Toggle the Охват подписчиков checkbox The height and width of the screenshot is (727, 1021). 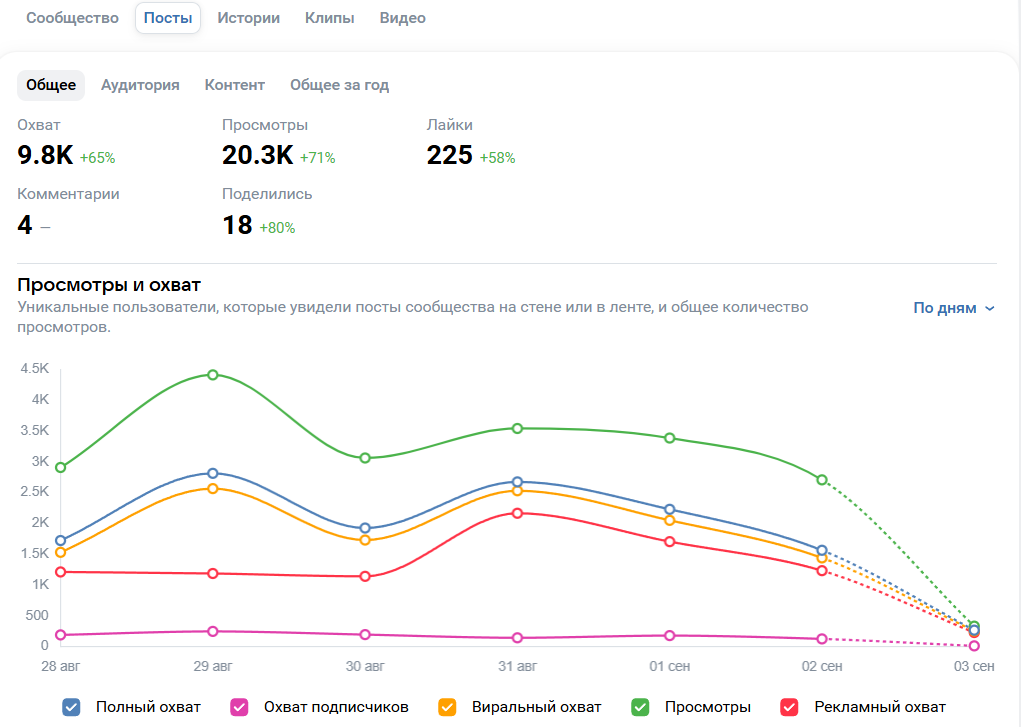(x=239, y=707)
